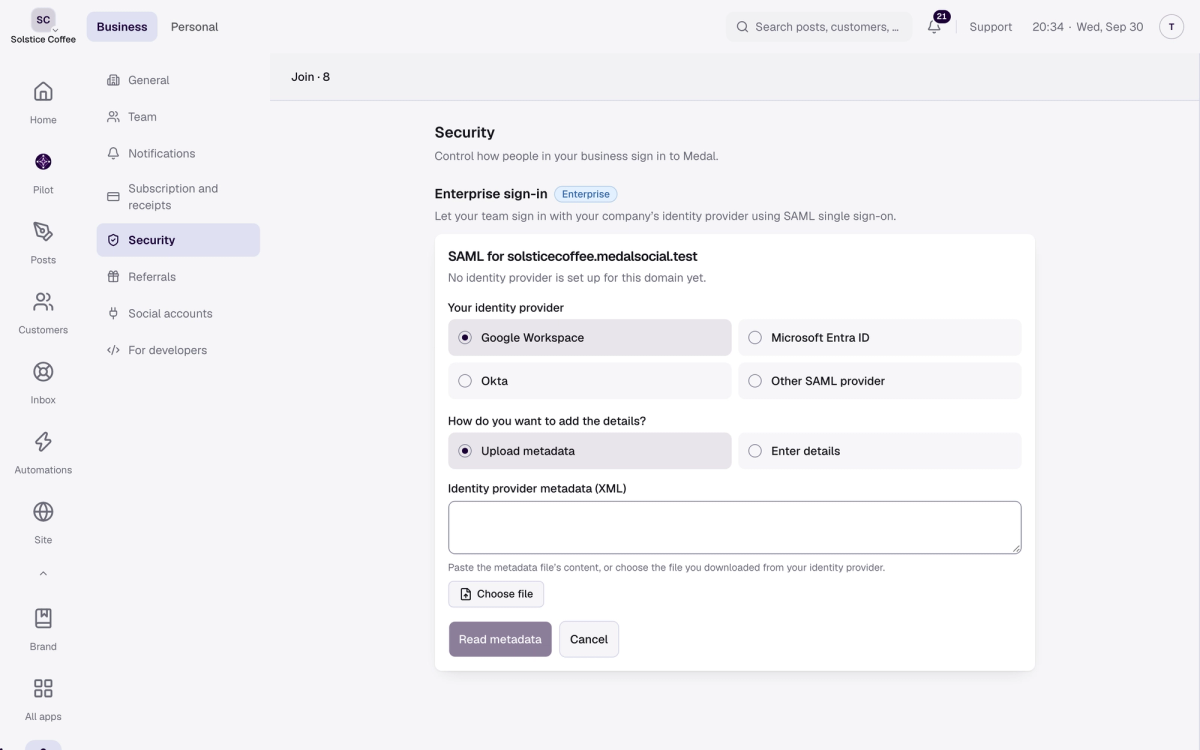Viewport: 1200px width, 750px height.
Task: Select Okta identity provider
Action: pyautogui.click(x=590, y=381)
